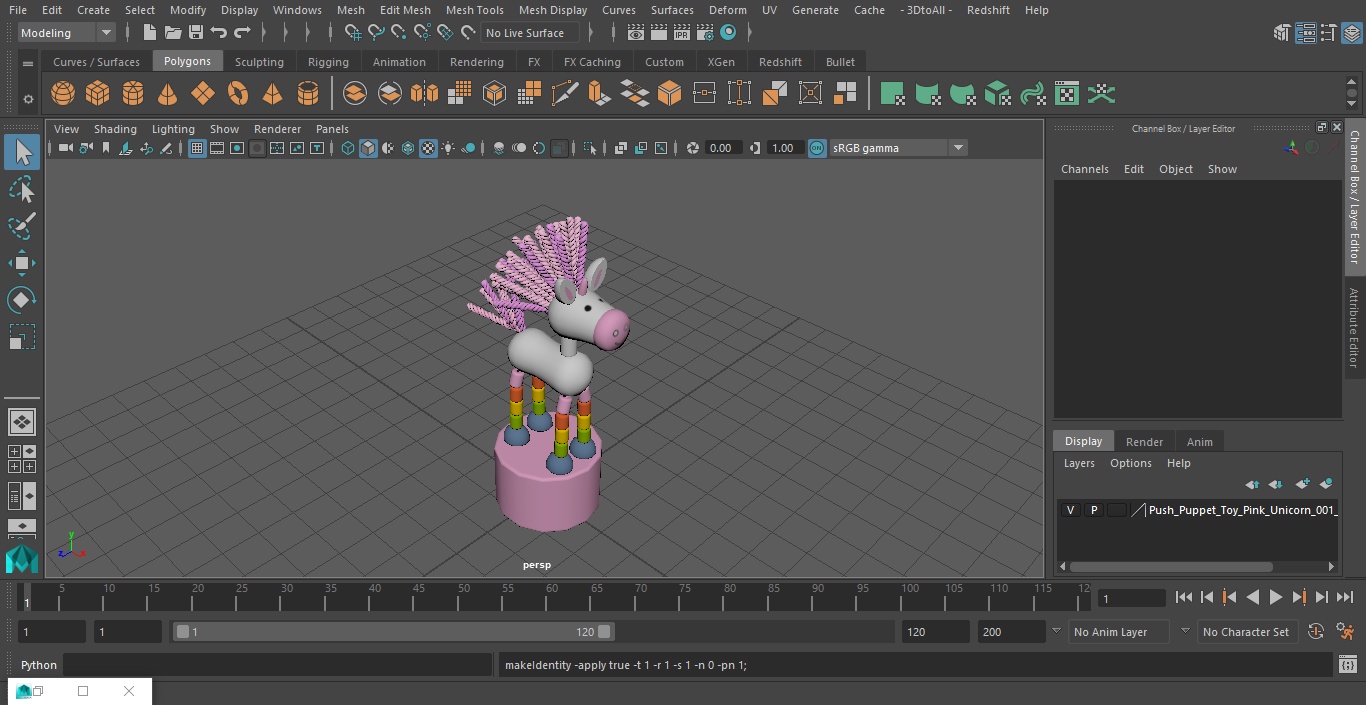1366x705 pixels.
Task: Open the Layers menu in Layer Editor
Action: pyautogui.click(x=1078, y=463)
